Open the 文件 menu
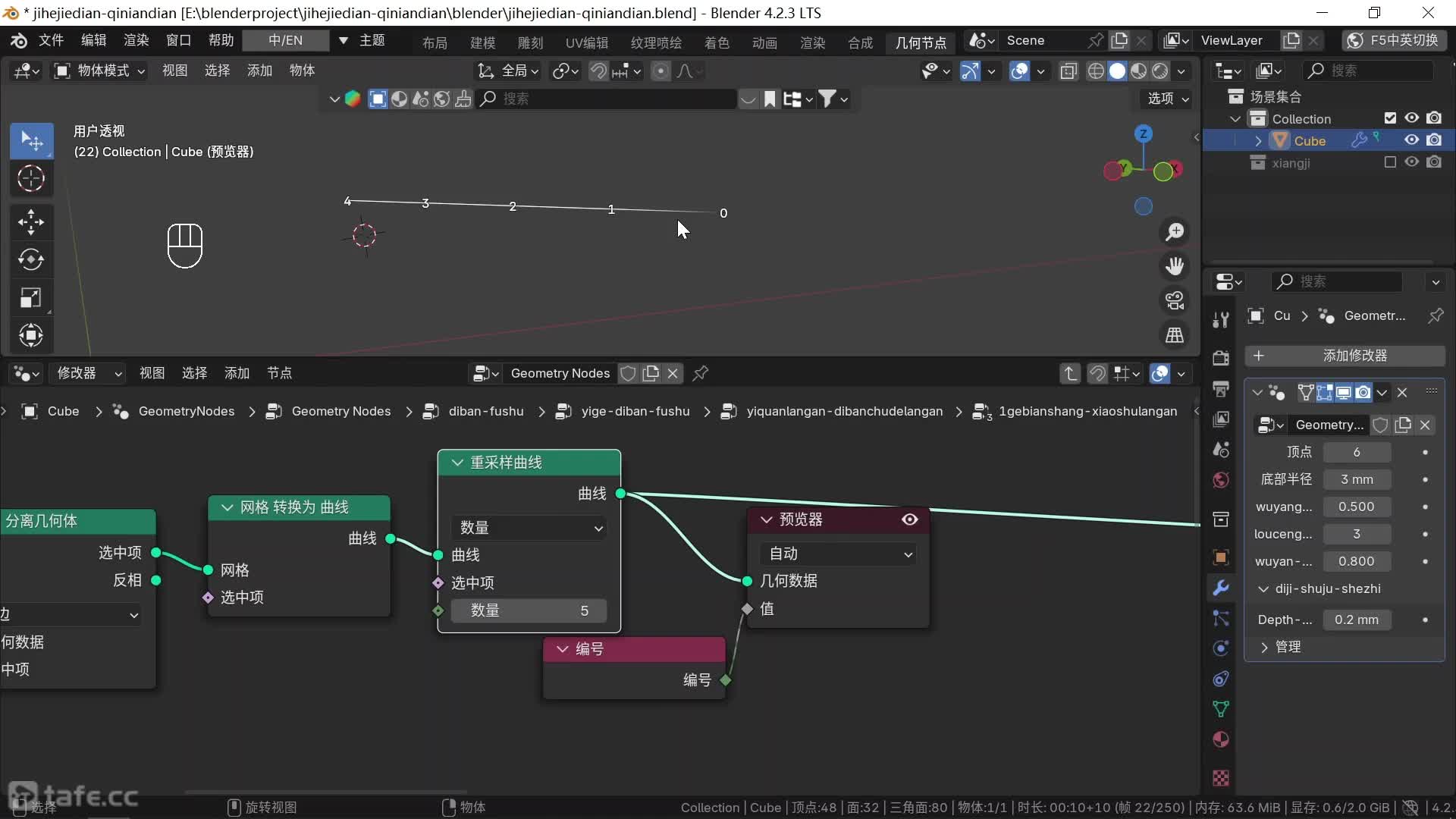The height and width of the screenshot is (819, 1456). 51,40
